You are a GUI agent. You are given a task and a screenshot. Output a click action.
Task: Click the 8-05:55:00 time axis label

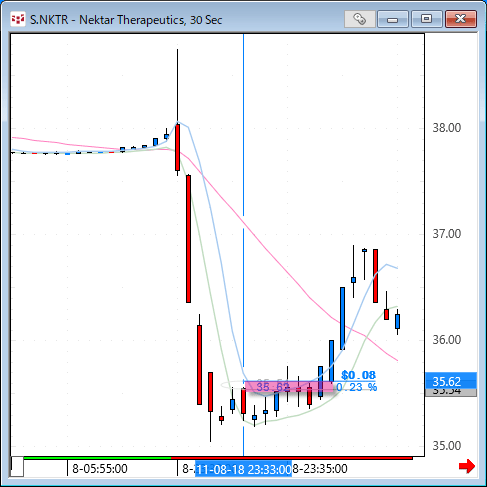pyautogui.click(x=100, y=469)
